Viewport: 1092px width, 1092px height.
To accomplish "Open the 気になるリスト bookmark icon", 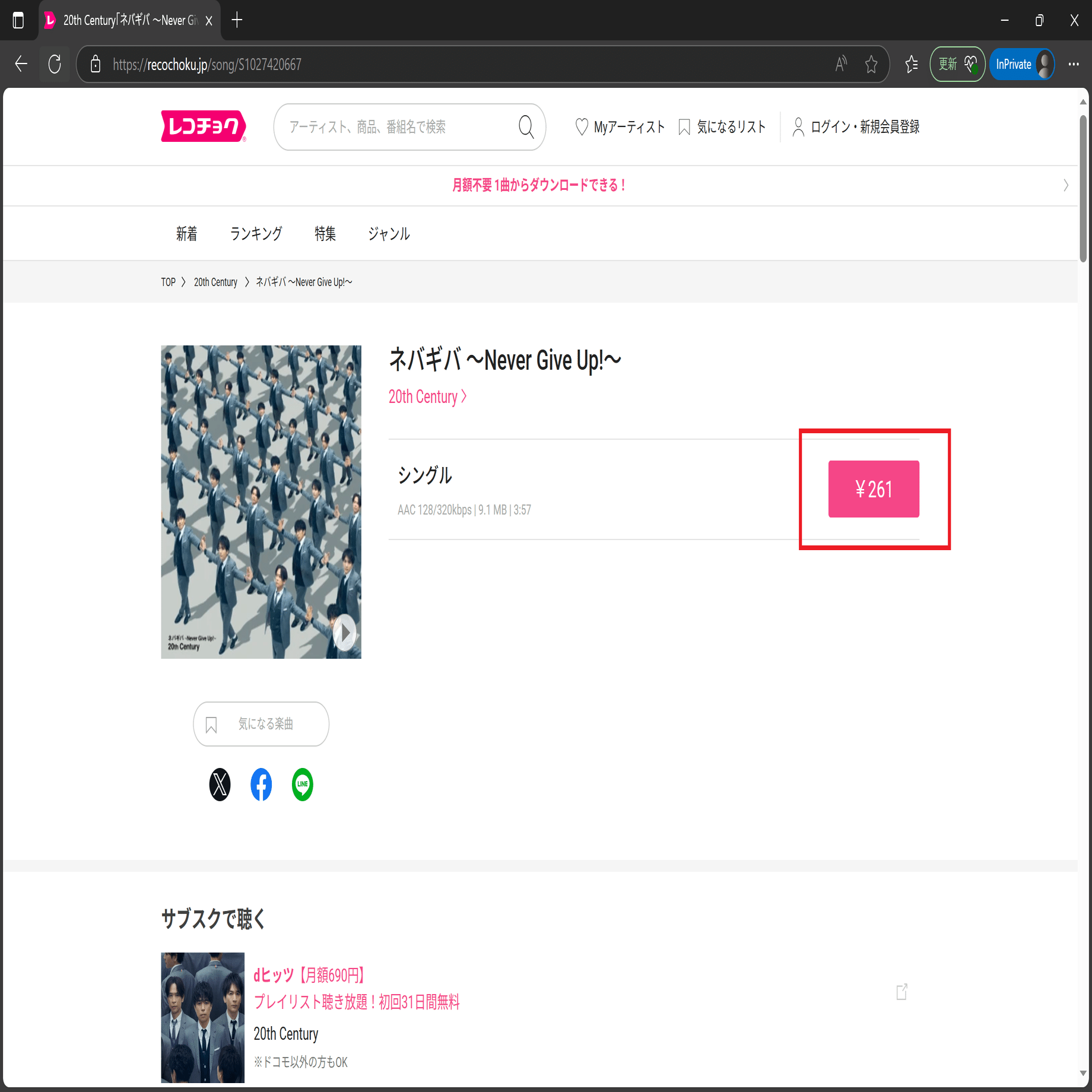I will [684, 126].
